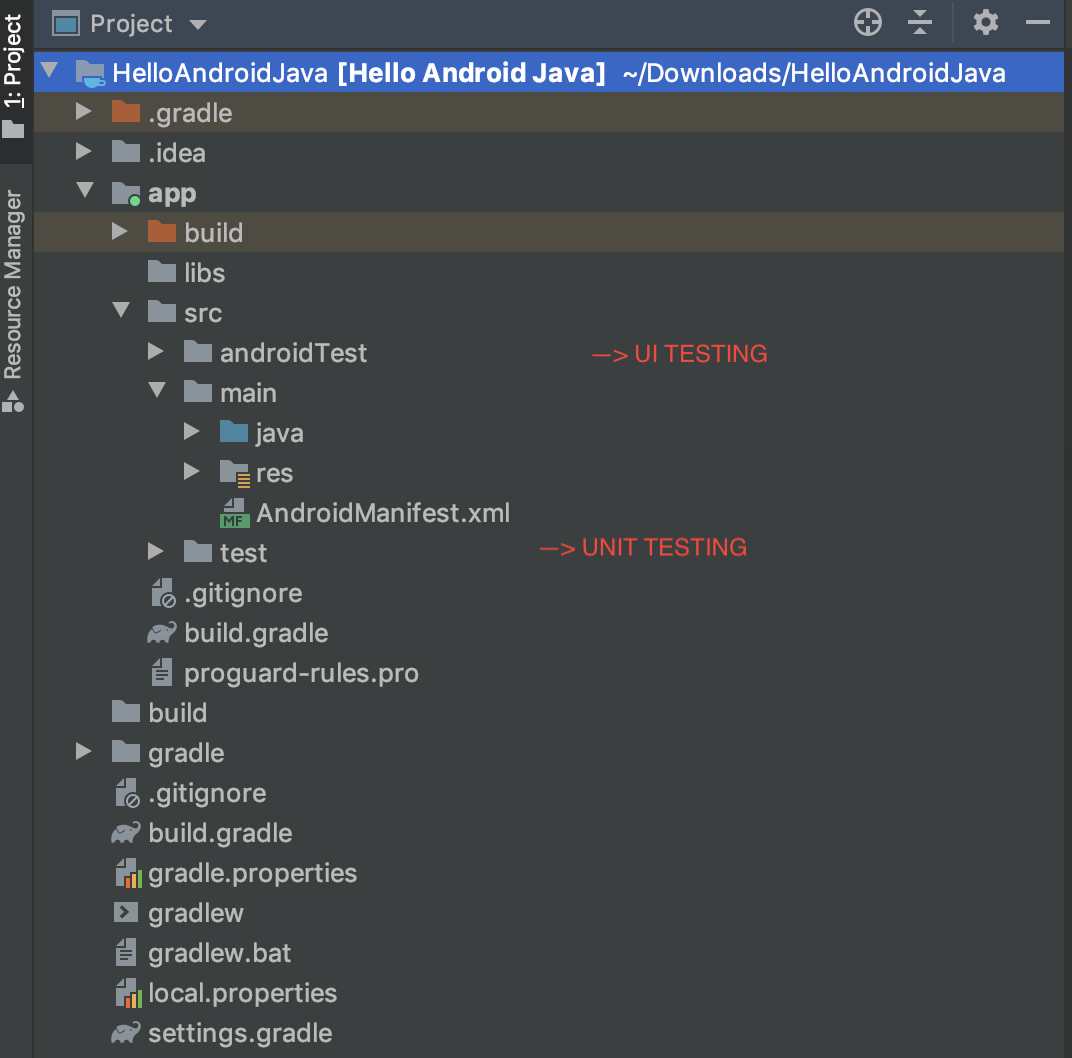Viewport: 1072px width, 1058px height.
Task: Expand the java folder under main
Action: (x=192, y=431)
